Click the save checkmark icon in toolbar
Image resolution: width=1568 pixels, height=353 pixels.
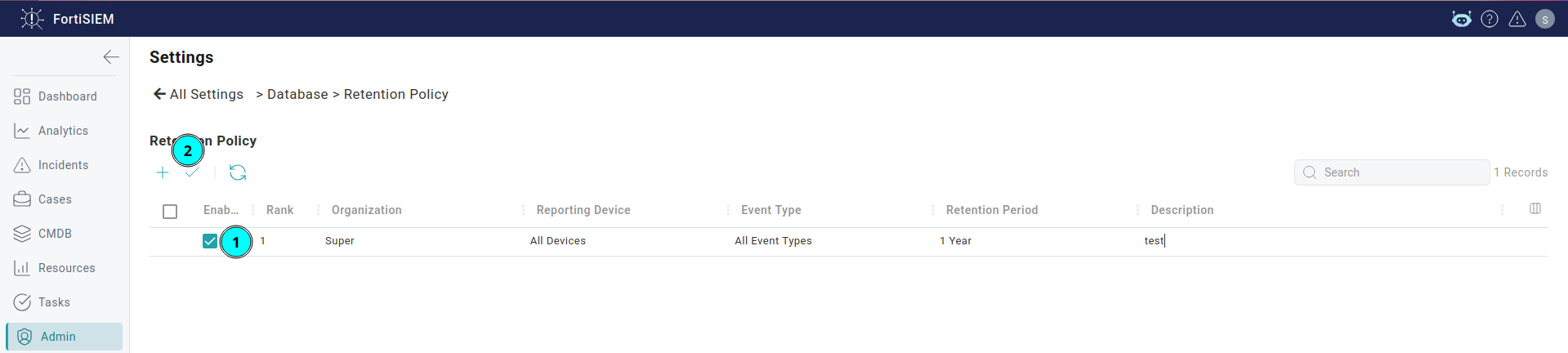coord(191,172)
